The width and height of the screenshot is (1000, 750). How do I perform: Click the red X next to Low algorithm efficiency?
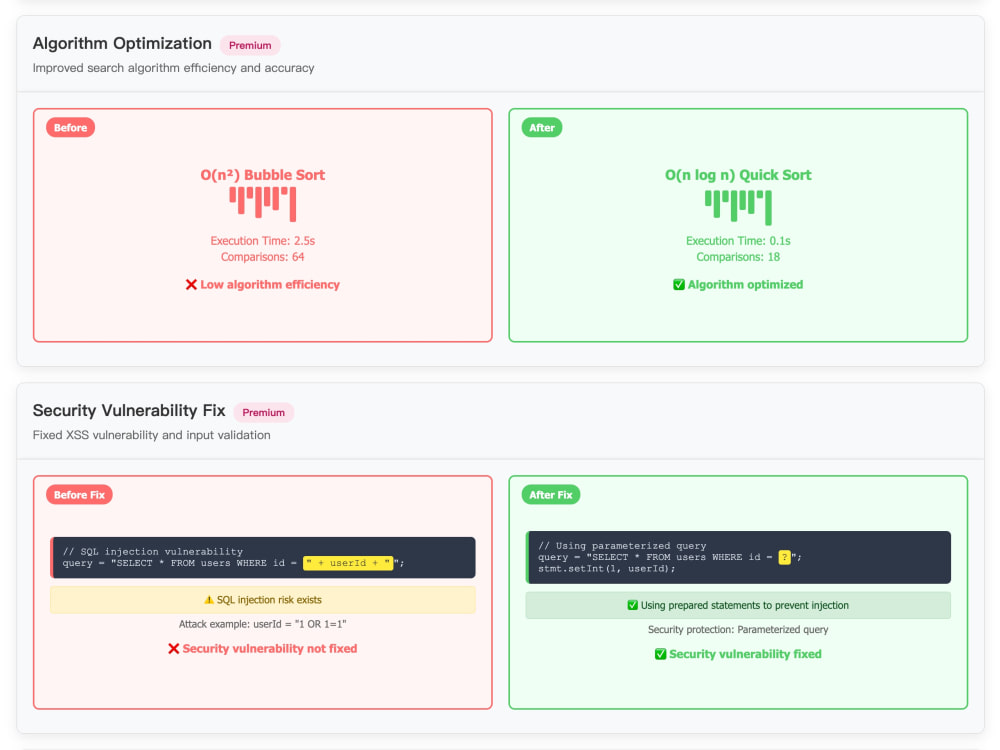coord(191,284)
